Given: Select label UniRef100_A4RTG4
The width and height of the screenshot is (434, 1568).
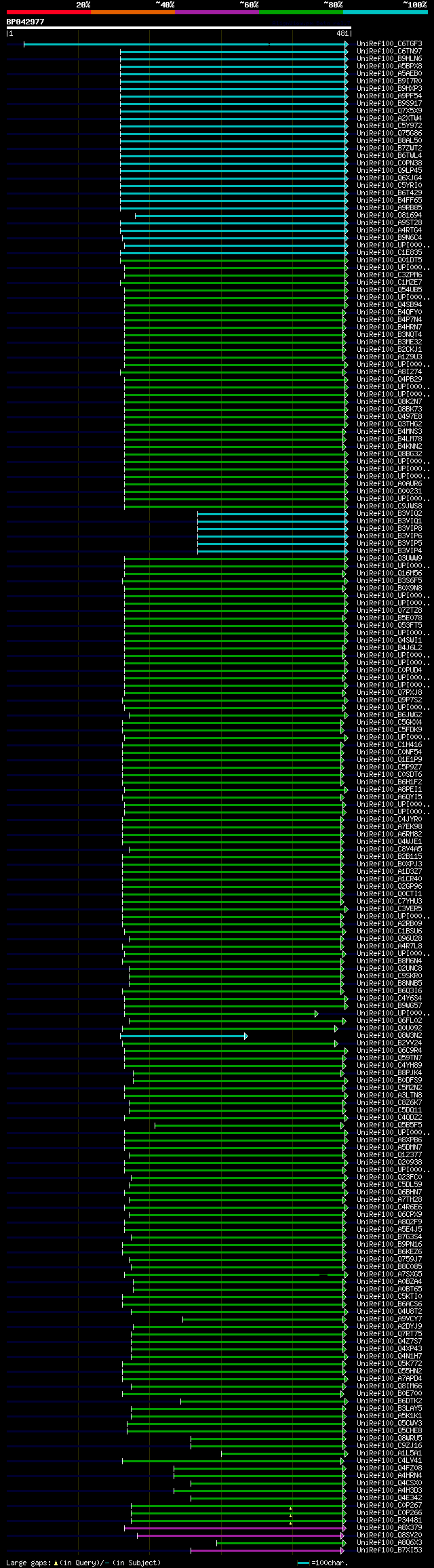Looking at the screenshot, I should [x=389, y=230].
